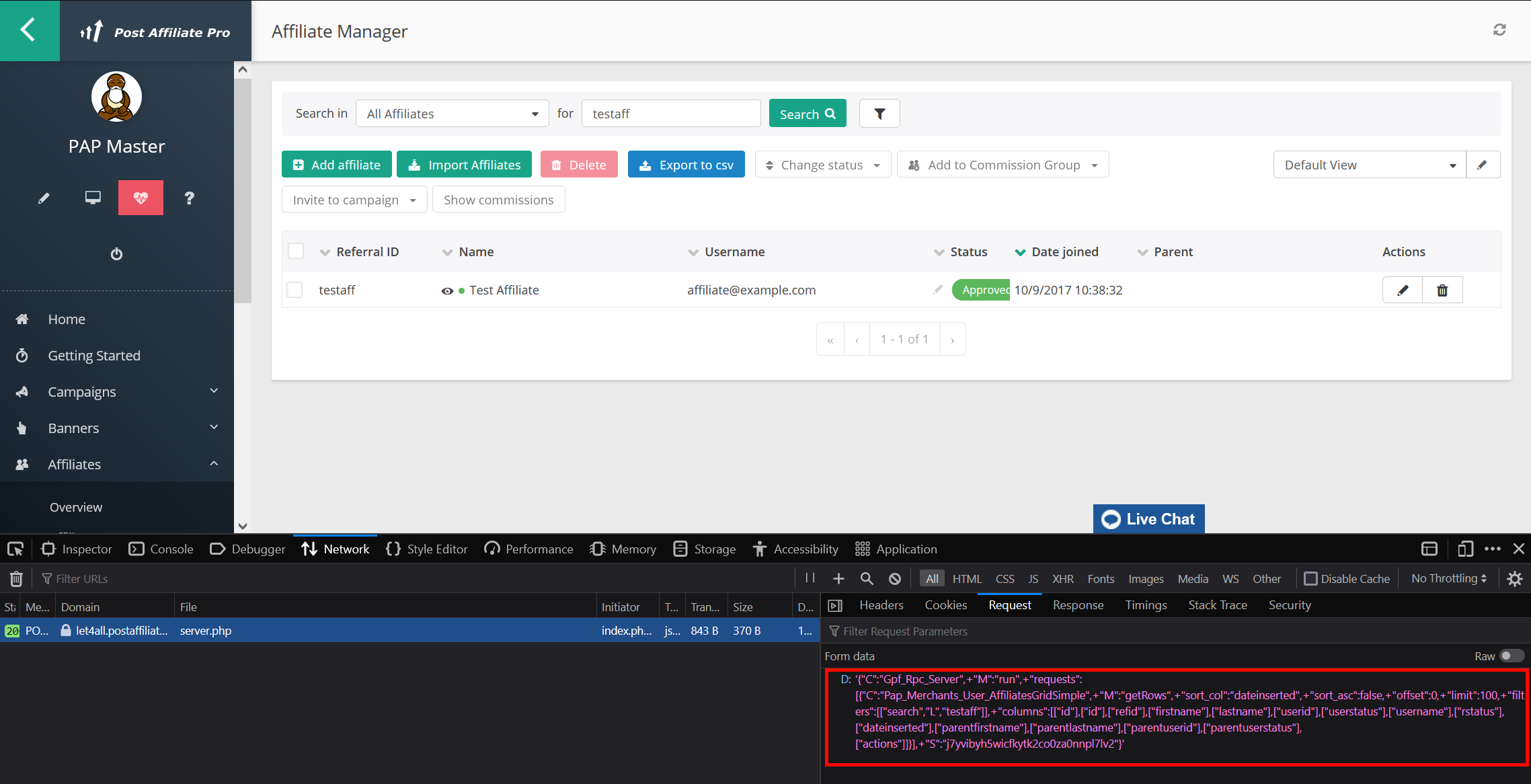This screenshot has height=784, width=1531.
Task: Open the All Affiliates search dropdown
Action: pos(452,114)
